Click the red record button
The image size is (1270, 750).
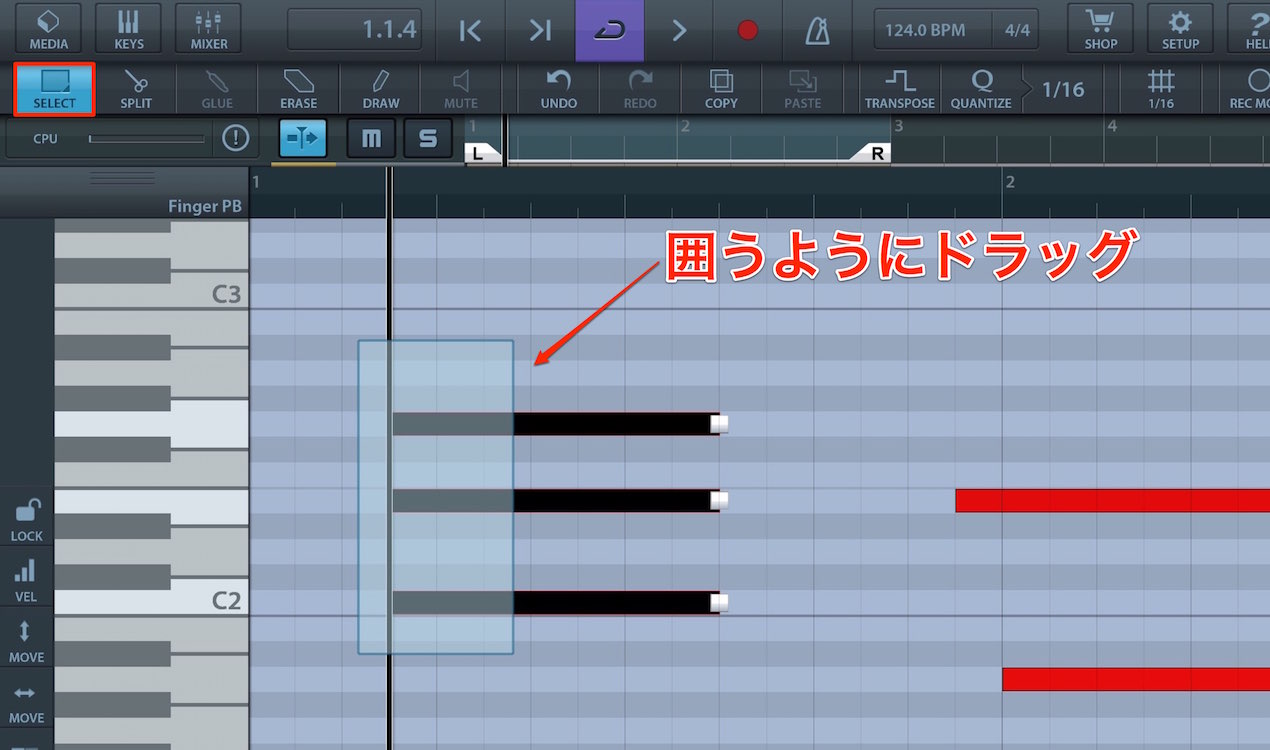pyautogui.click(x=748, y=30)
